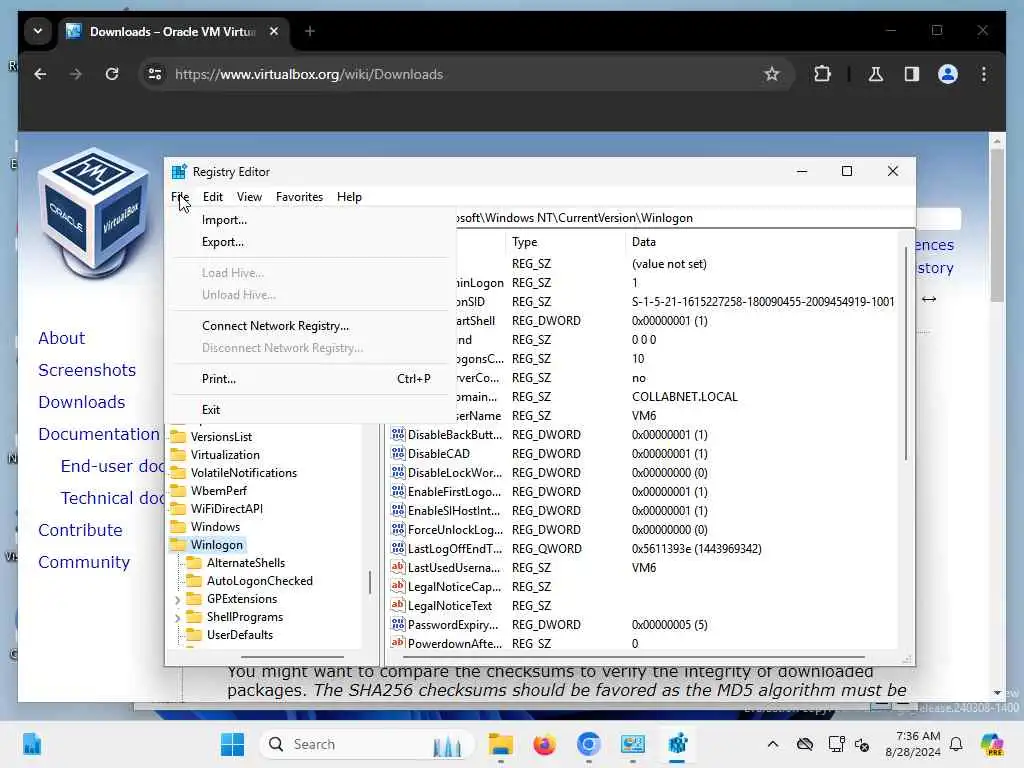Open the Documentation link
This screenshot has width=1024, height=768.
tap(99, 434)
